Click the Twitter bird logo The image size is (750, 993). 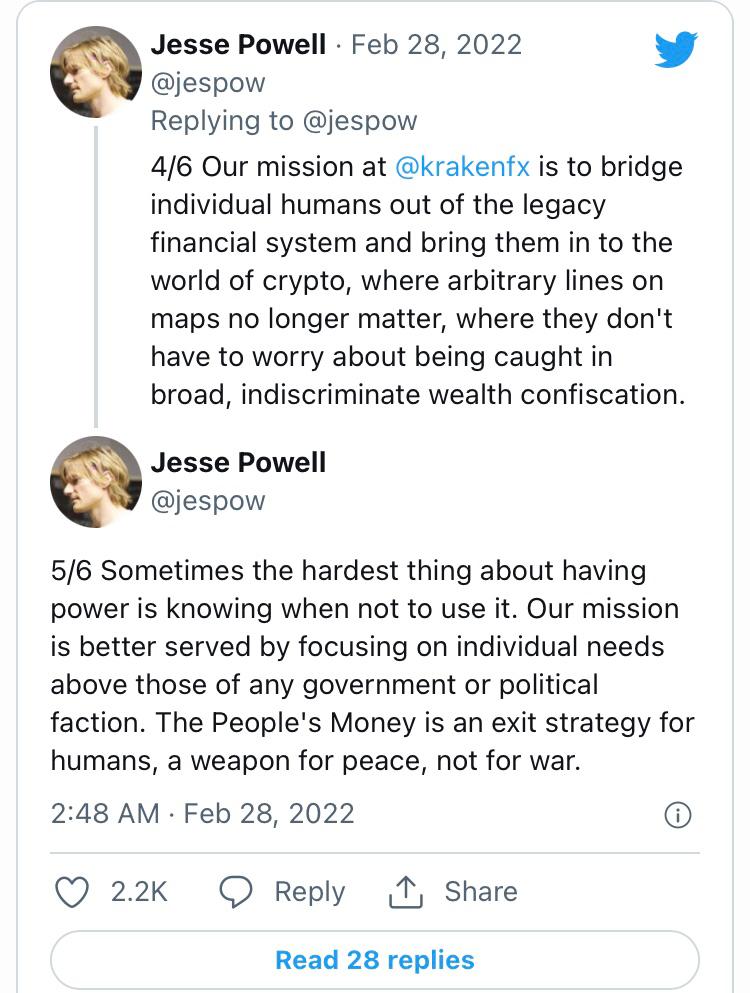pyautogui.click(x=676, y=49)
